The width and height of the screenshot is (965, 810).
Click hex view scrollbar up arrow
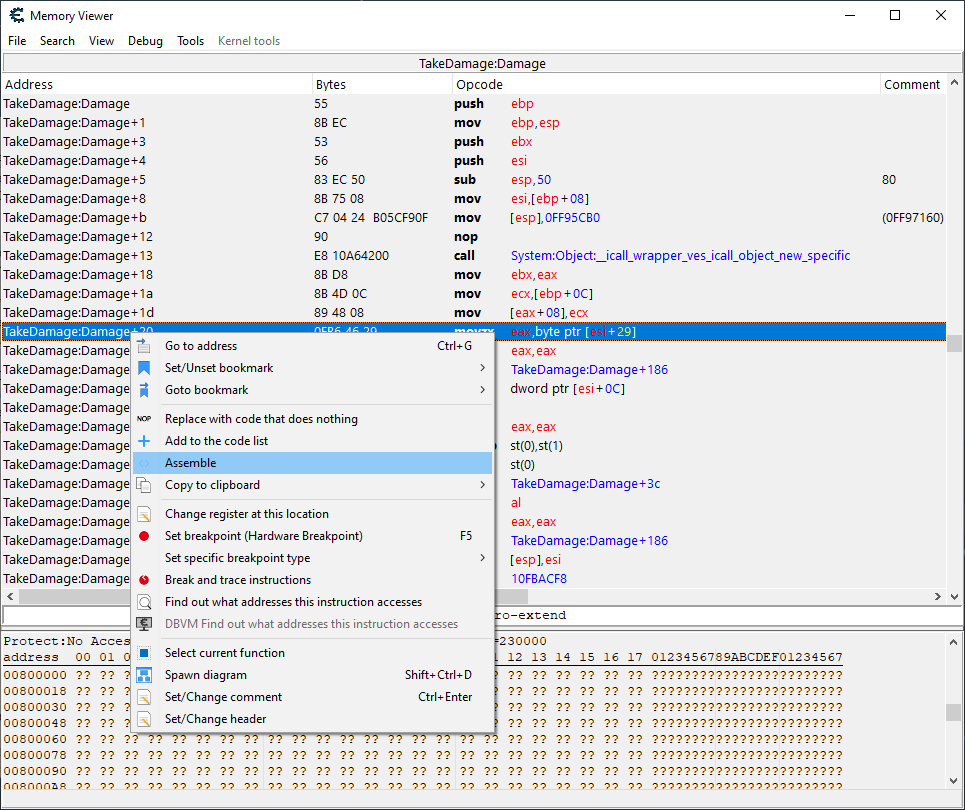pyautogui.click(x=954, y=642)
